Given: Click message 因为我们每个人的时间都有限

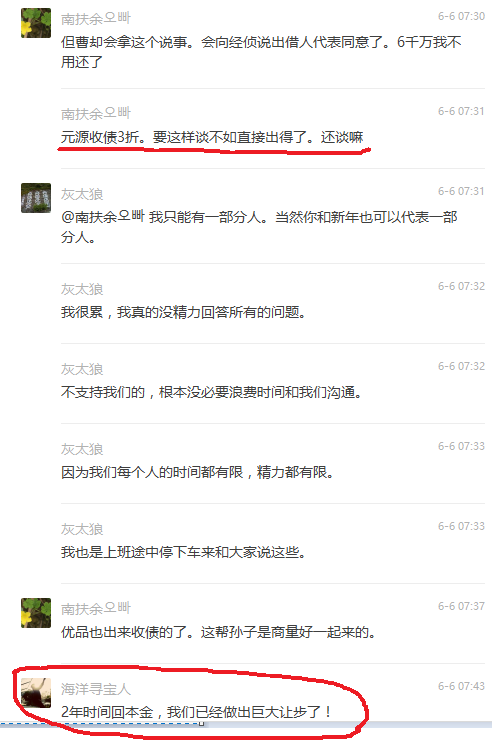Looking at the screenshot, I should [198, 472].
